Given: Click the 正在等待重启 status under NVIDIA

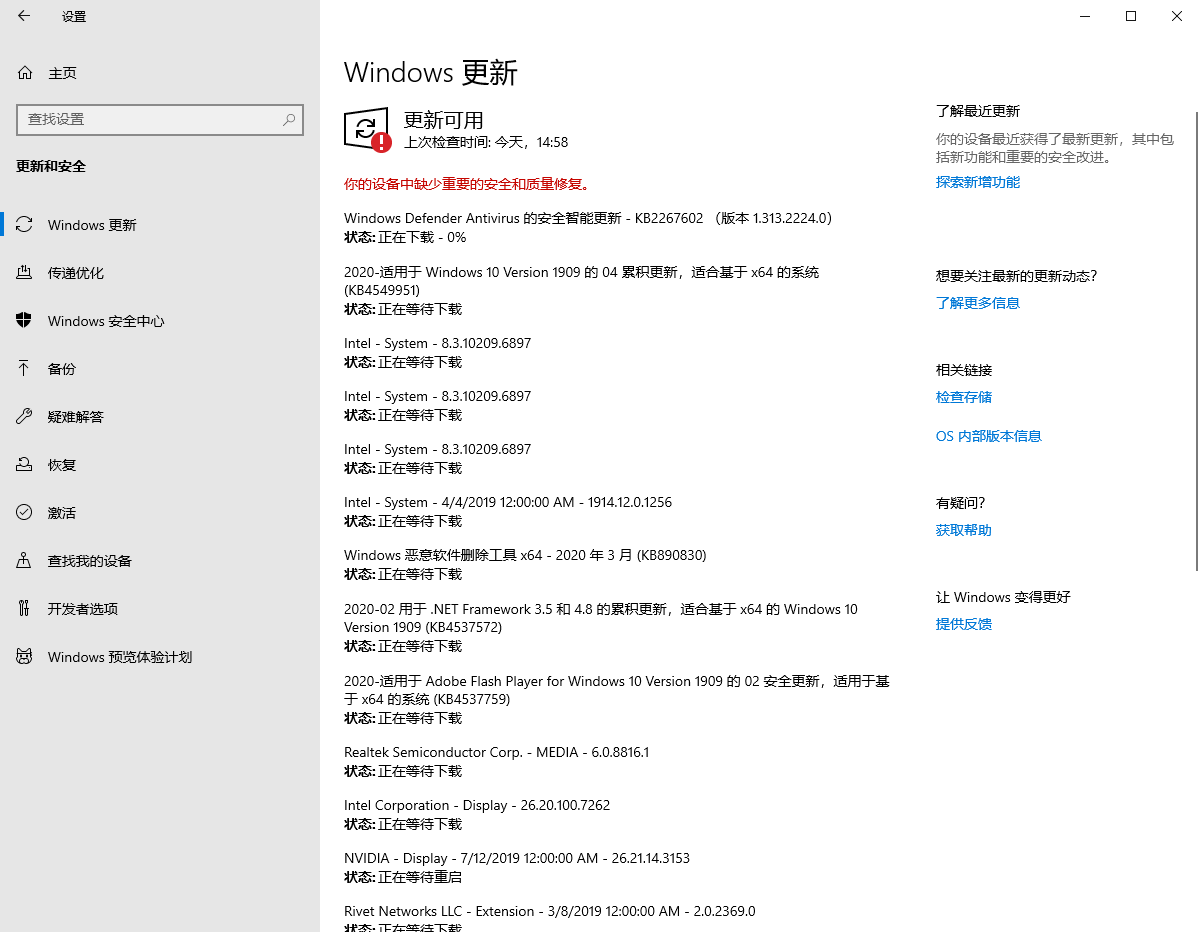Looking at the screenshot, I should pyautogui.click(x=420, y=877).
